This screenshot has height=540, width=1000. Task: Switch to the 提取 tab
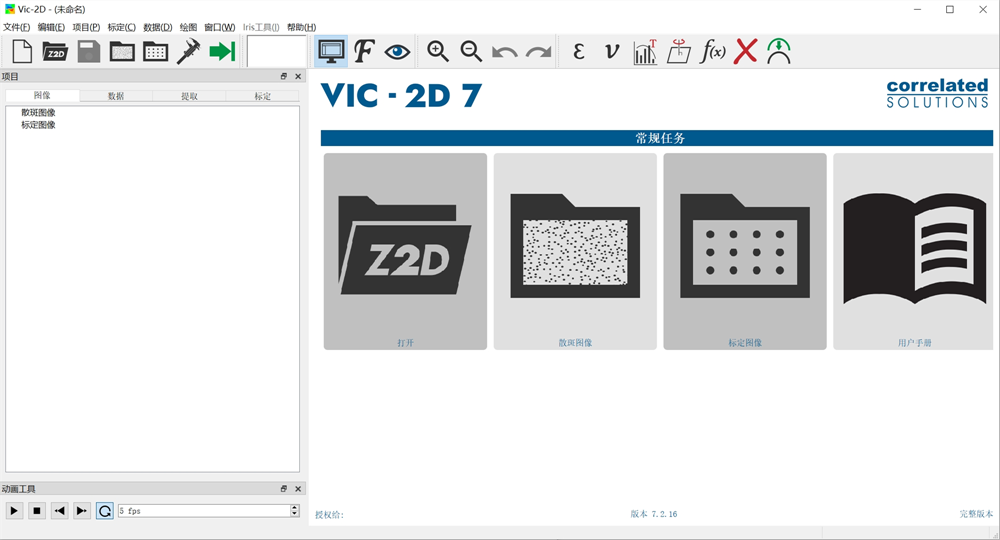(x=189, y=96)
